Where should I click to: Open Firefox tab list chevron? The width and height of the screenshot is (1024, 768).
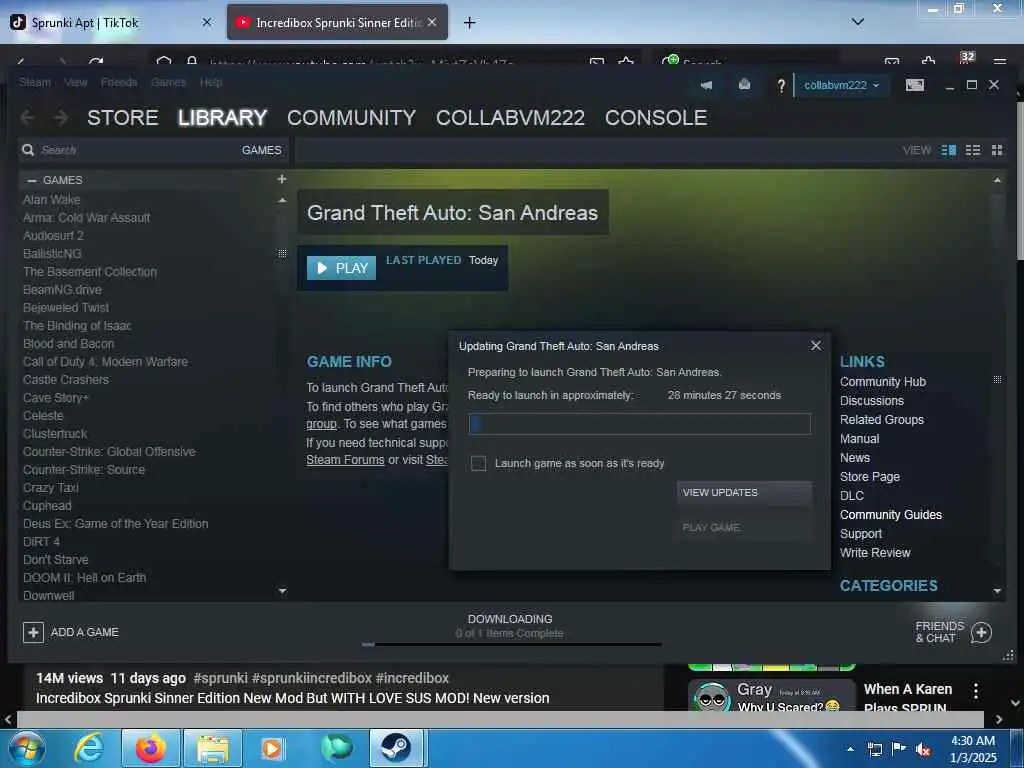pos(858,22)
